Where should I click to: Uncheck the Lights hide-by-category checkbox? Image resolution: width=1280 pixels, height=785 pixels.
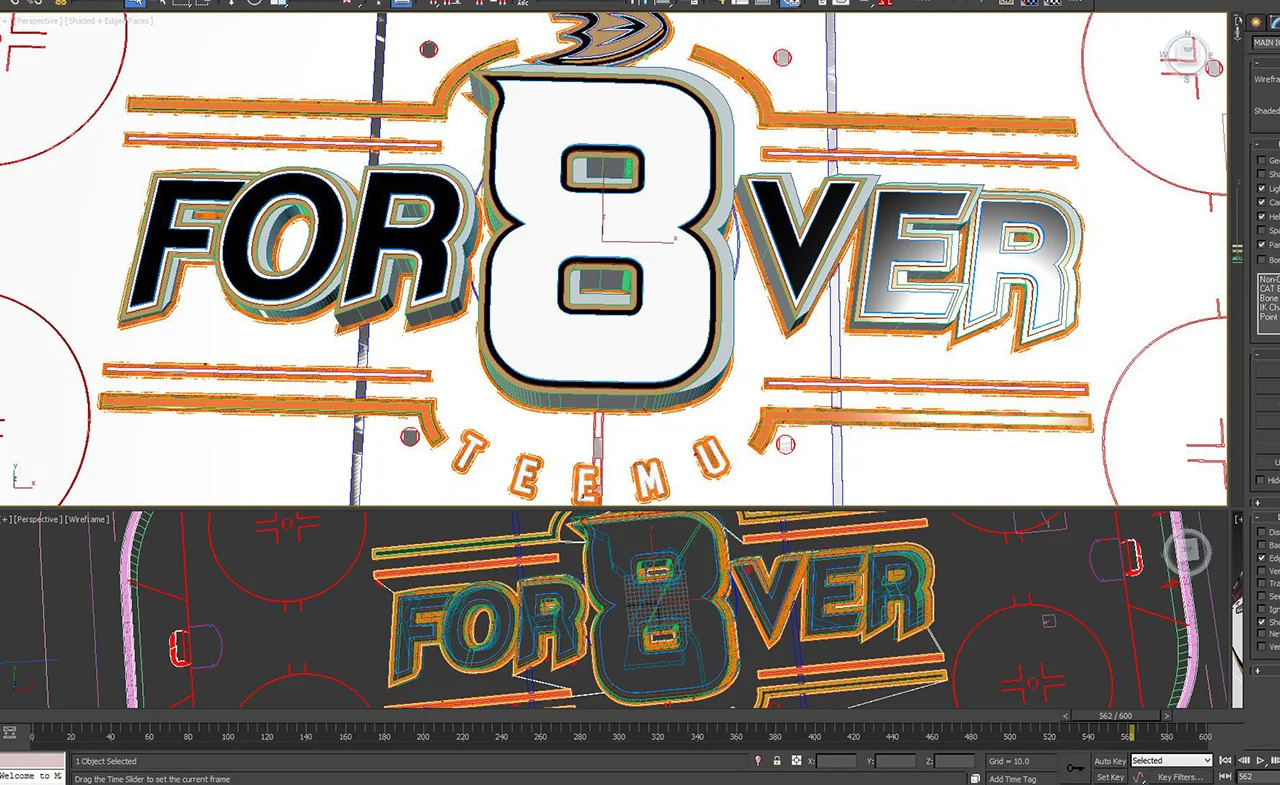[x=1260, y=188]
